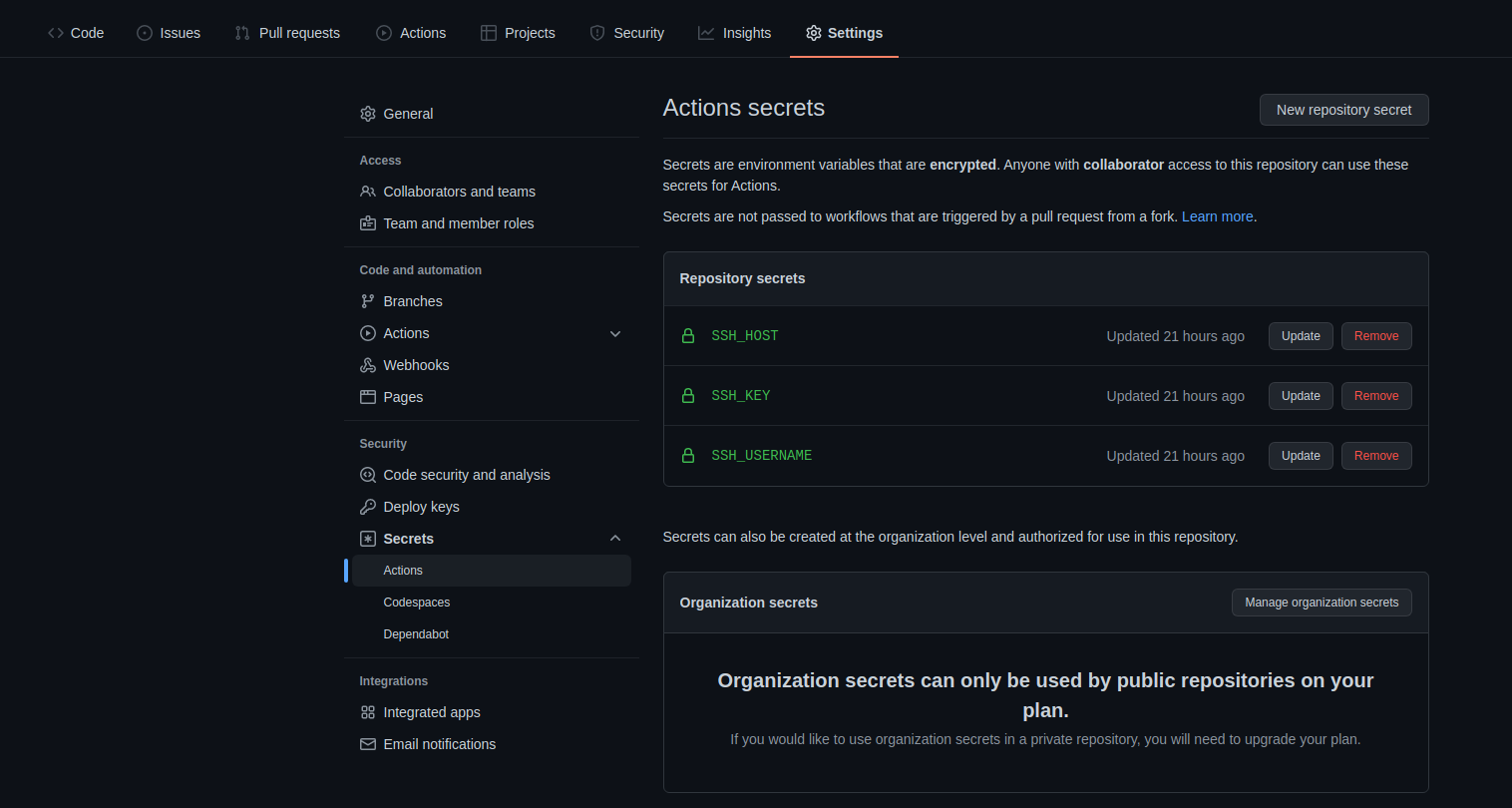The width and height of the screenshot is (1512, 808).
Task: Click the Webhooks icon in sidebar
Action: (x=368, y=365)
